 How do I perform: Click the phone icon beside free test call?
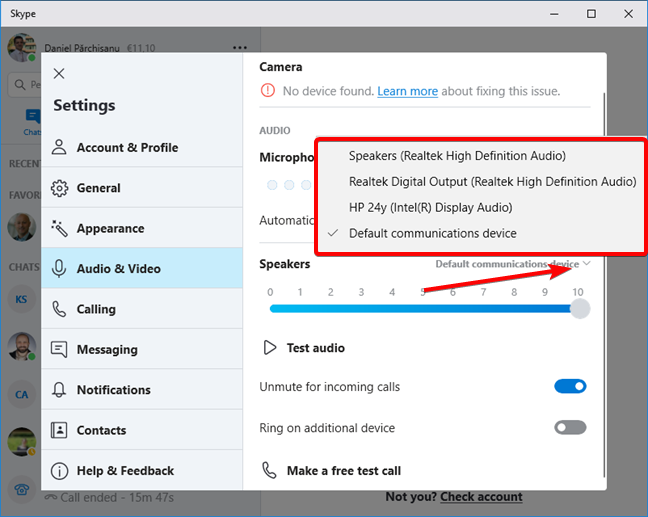pyautogui.click(x=269, y=470)
